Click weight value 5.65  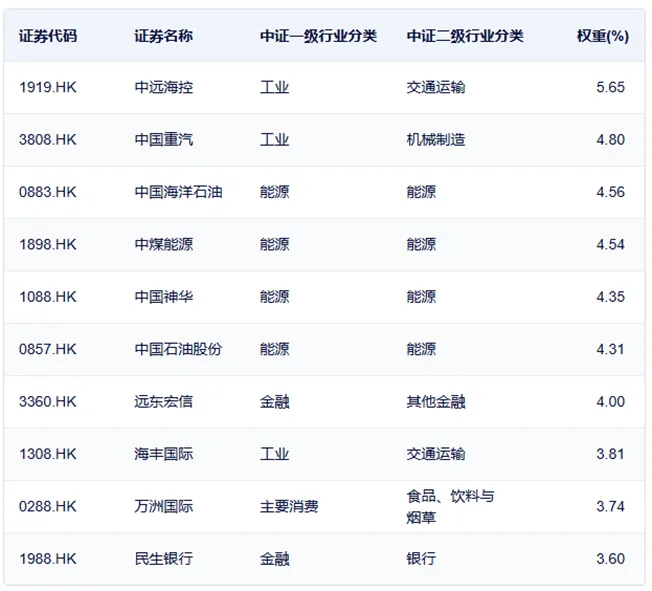coord(610,87)
